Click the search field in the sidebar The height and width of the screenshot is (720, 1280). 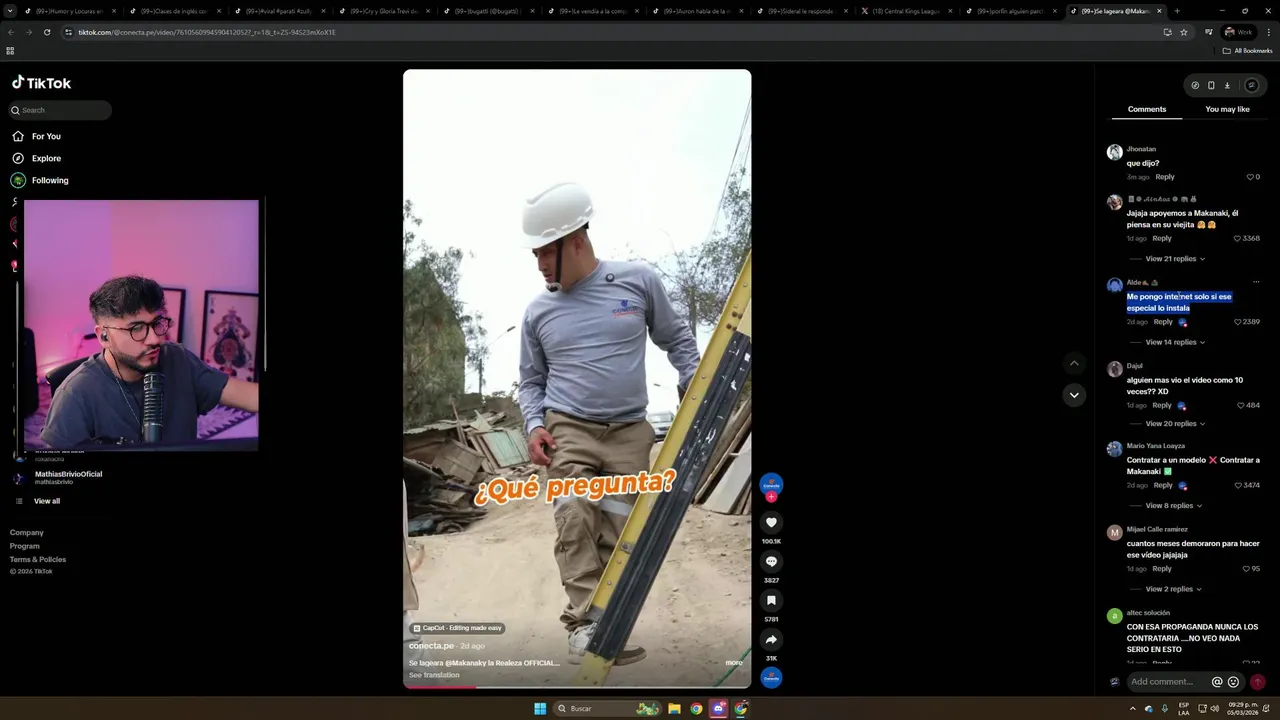pos(60,110)
